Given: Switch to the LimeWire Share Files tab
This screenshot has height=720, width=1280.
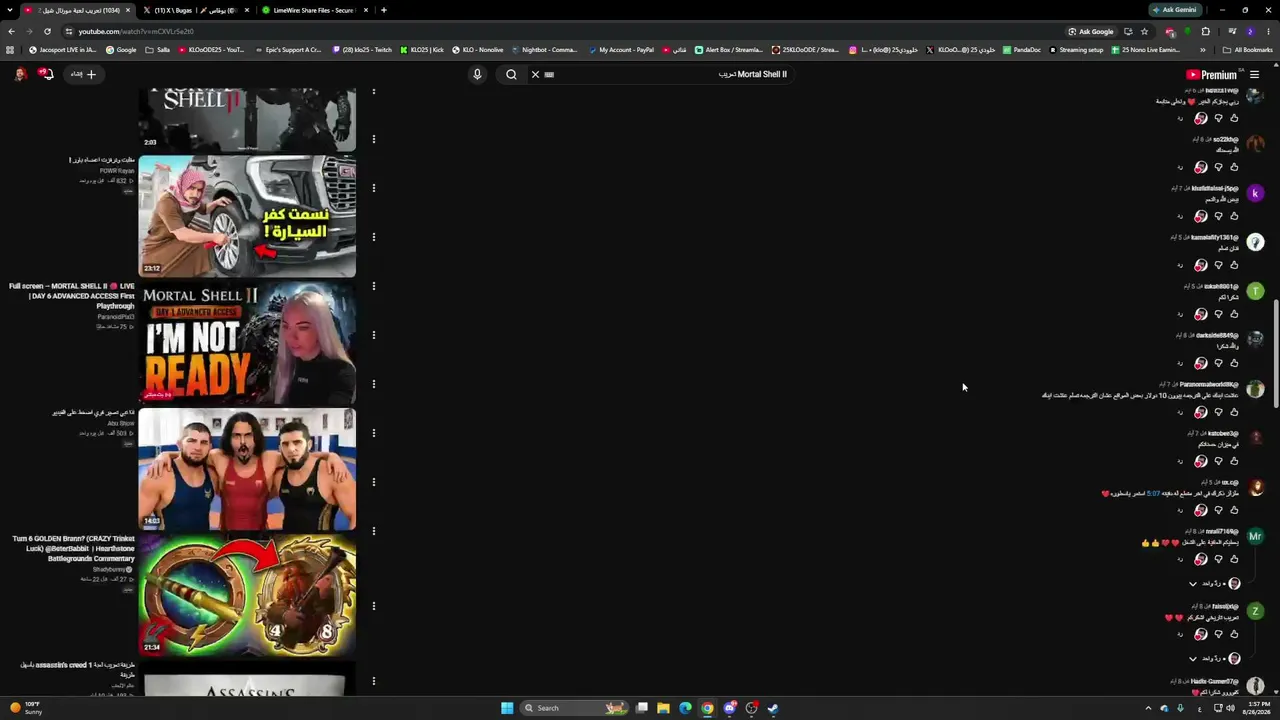Looking at the screenshot, I should pyautogui.click(x=314, y=10).
